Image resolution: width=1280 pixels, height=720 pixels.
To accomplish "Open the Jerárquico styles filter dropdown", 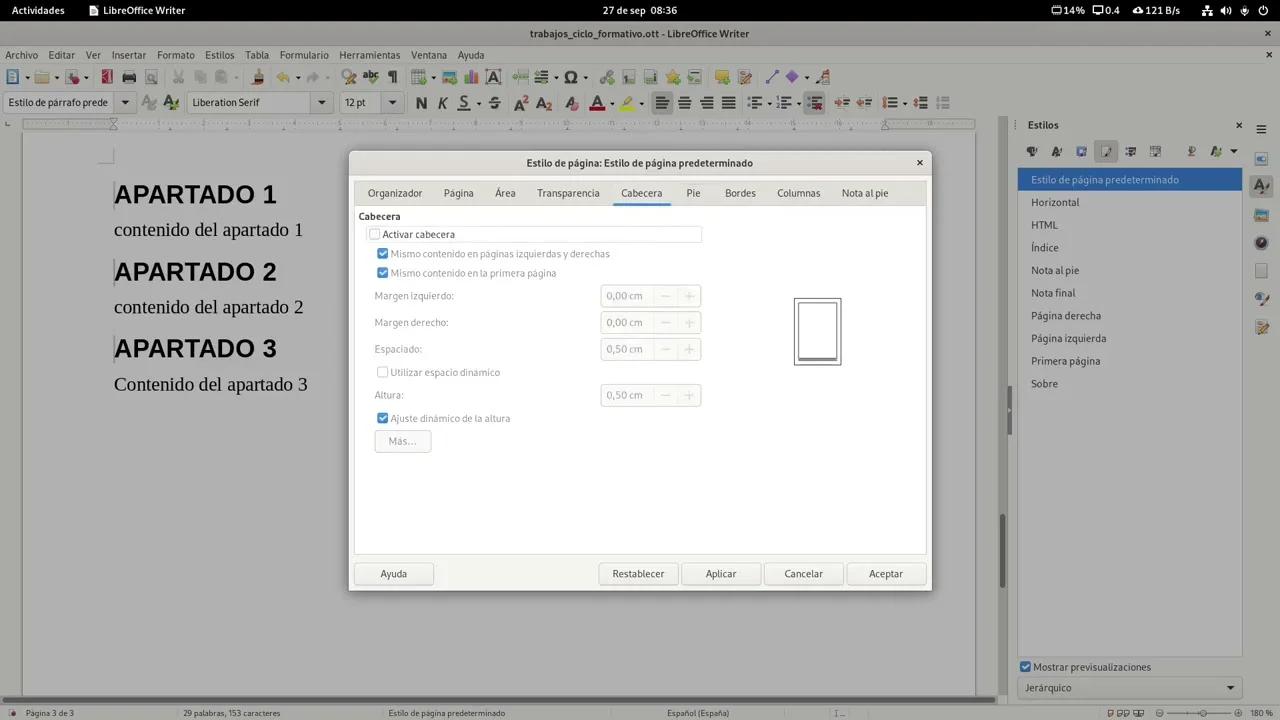I will click(1230, 688).
